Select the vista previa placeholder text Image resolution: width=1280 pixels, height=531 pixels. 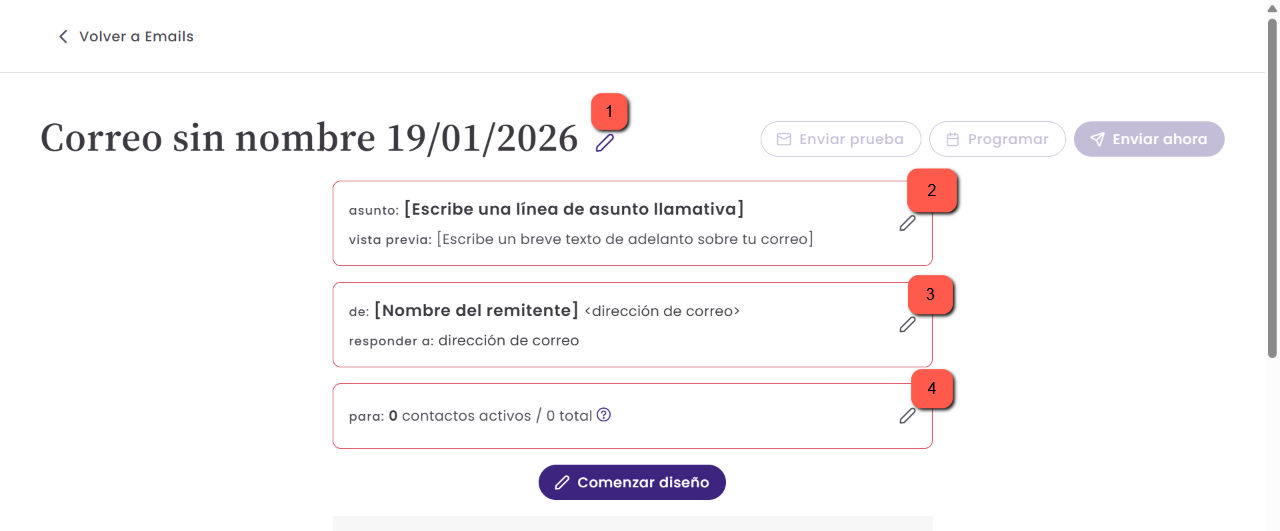click(x=625, y=239)
